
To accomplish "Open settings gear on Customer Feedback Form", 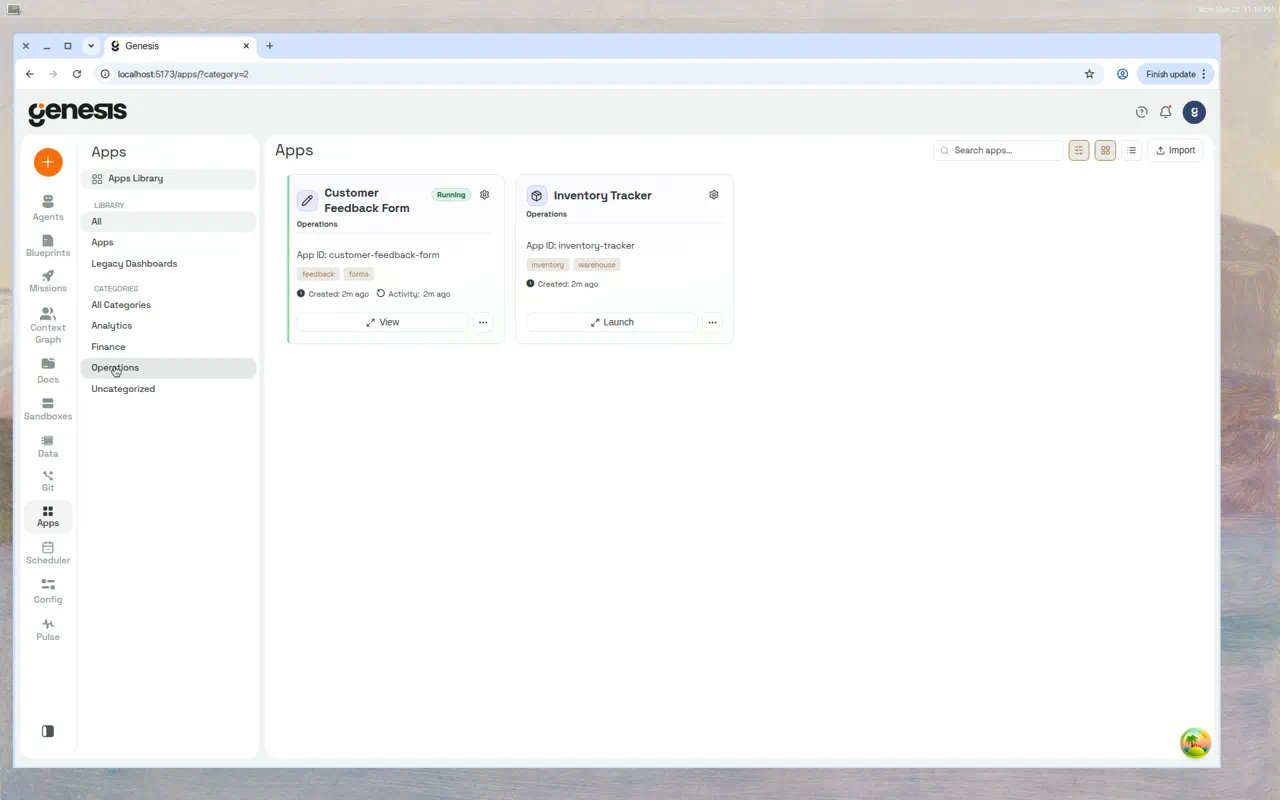I will (485, 195).
